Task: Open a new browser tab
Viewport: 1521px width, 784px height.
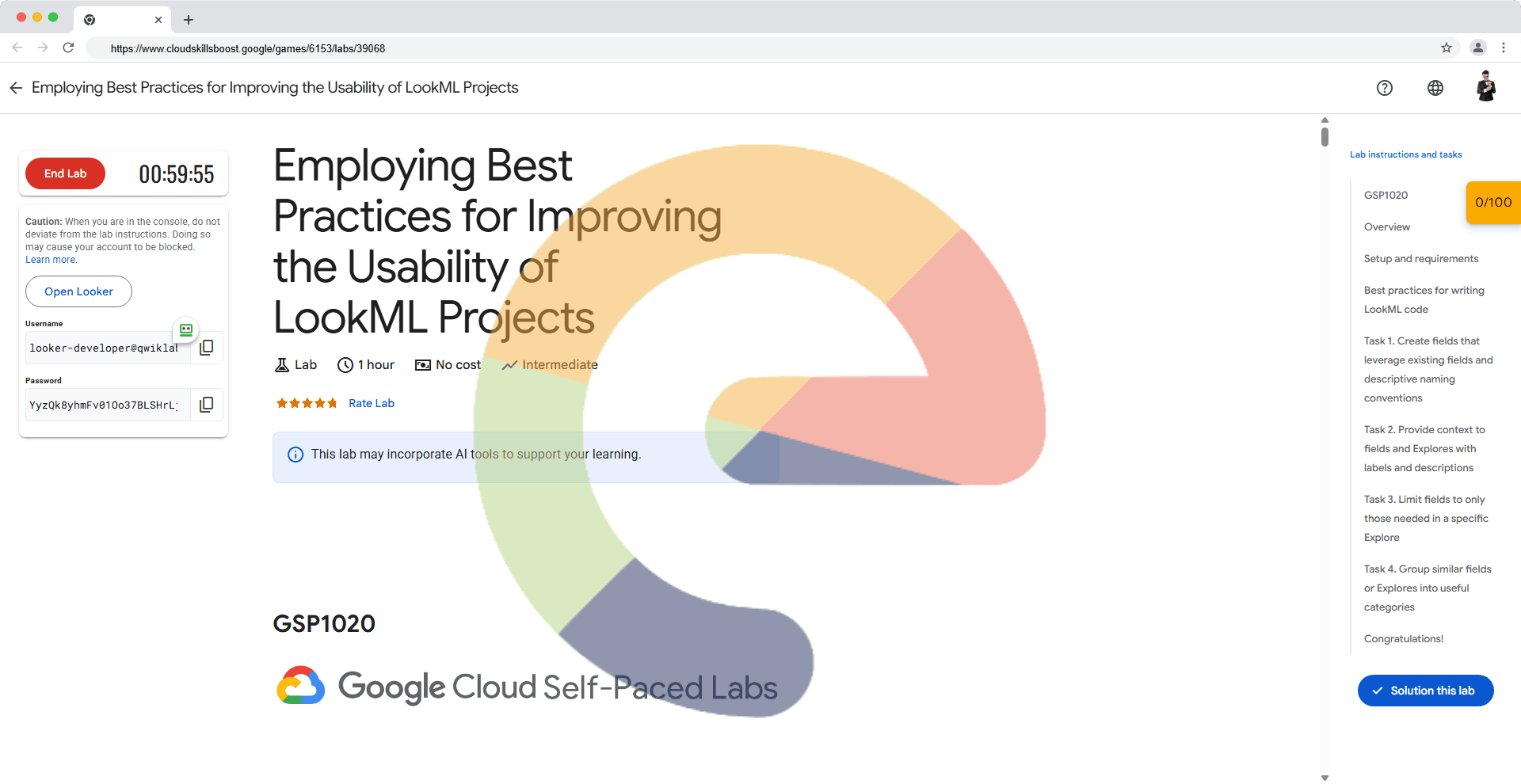Action: (189, 20)
